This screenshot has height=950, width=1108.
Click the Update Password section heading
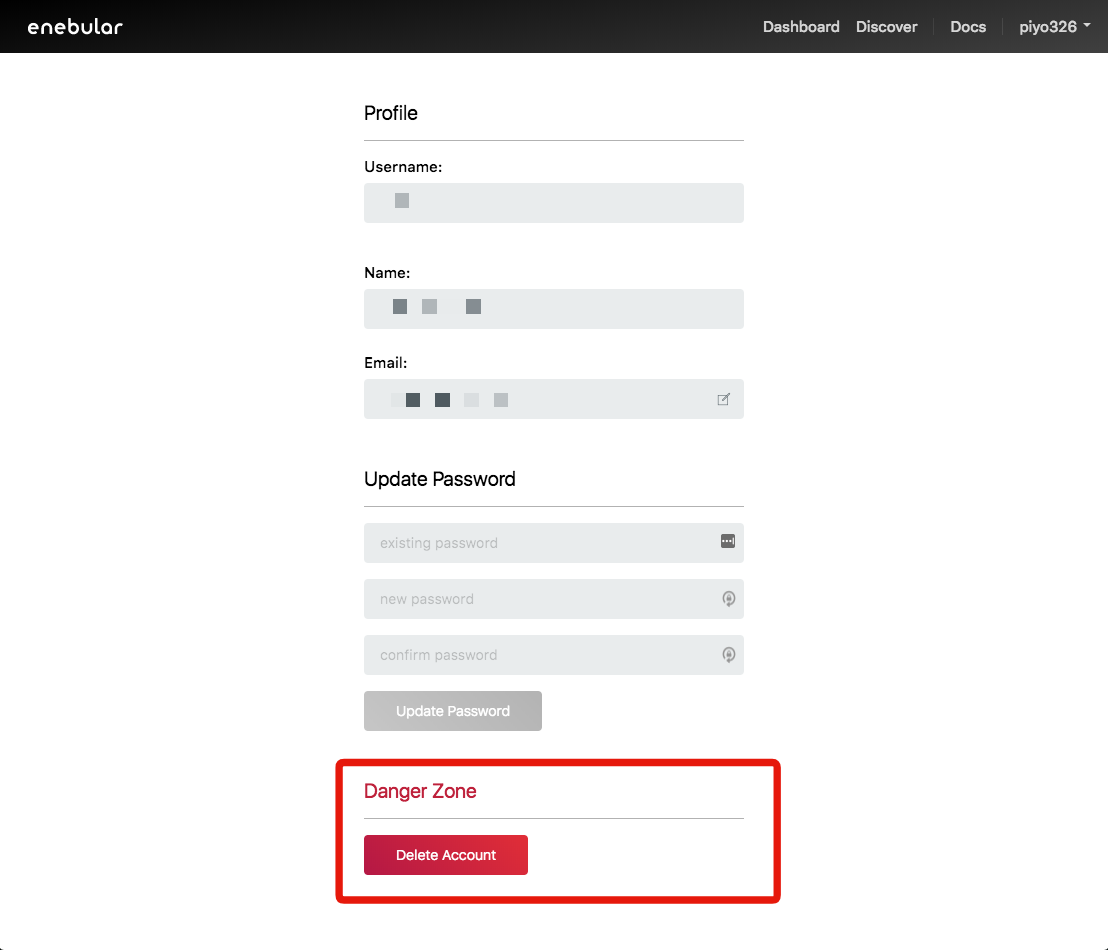coord(440,479)
